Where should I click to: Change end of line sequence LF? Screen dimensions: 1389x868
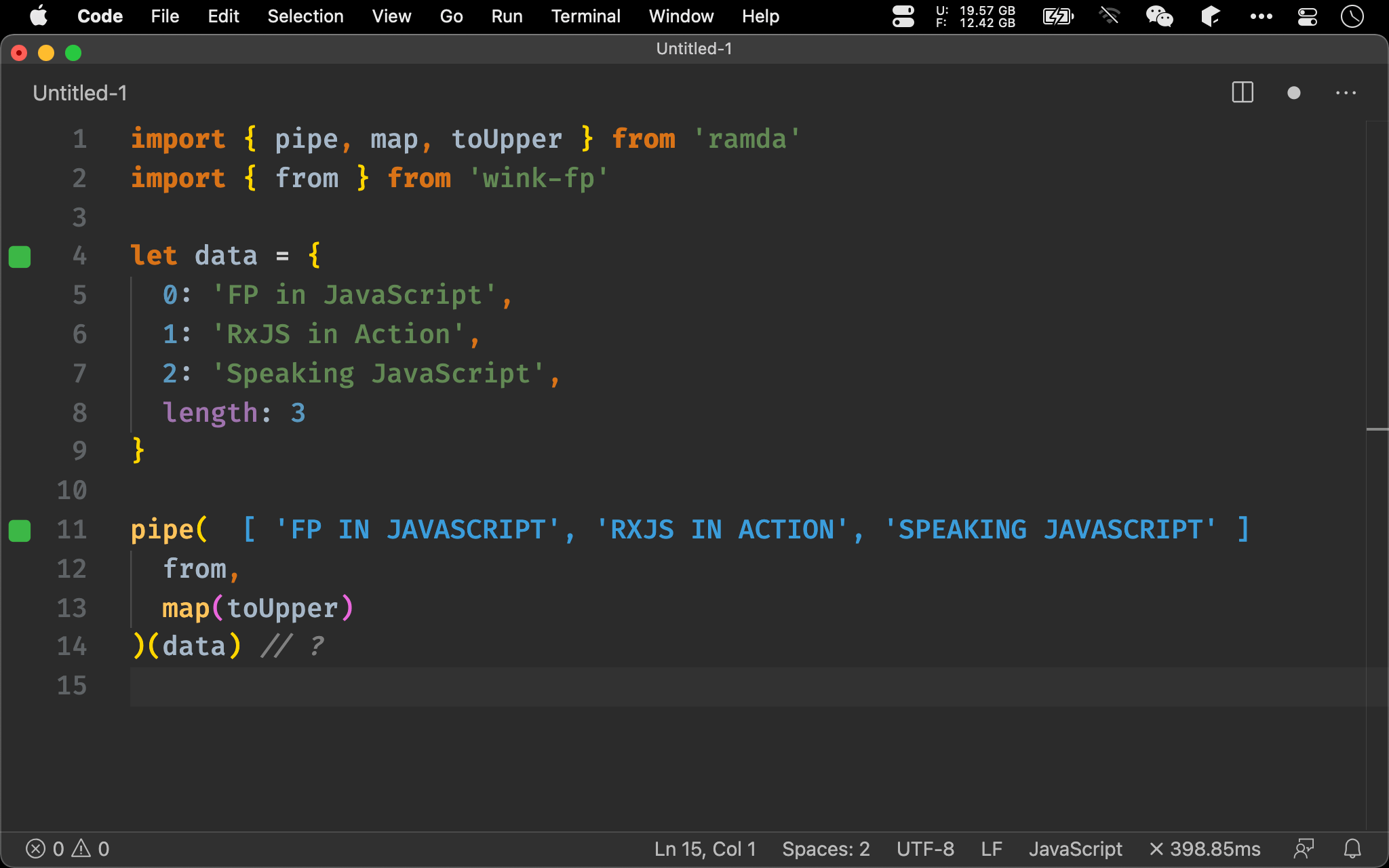992,849
